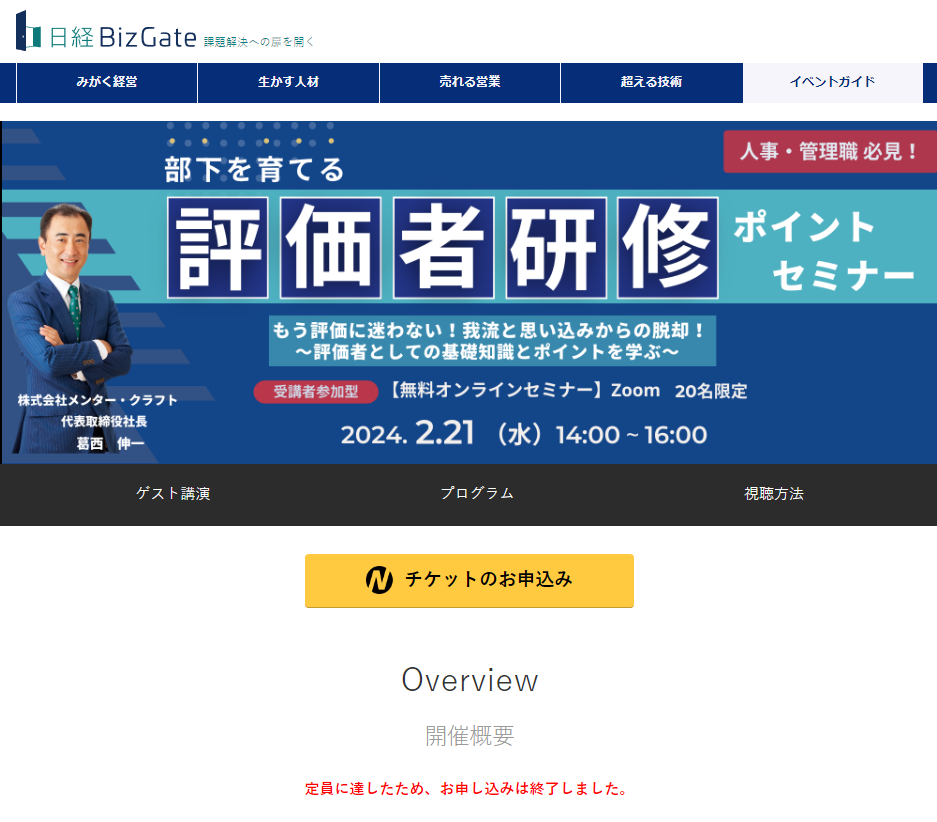
Task: Click the 株式会社メンター・クラフト company name
Action: [x=97, y=400]
